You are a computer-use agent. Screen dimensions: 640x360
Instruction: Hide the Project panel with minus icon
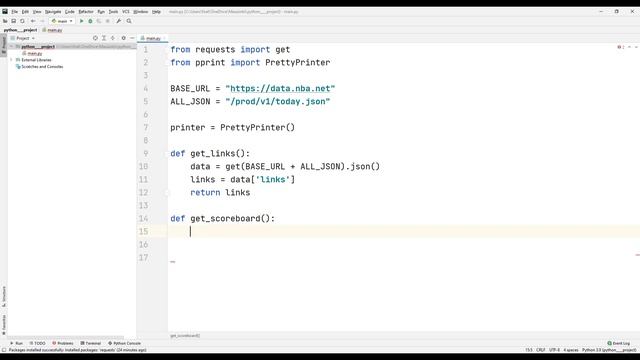(132, 38)
